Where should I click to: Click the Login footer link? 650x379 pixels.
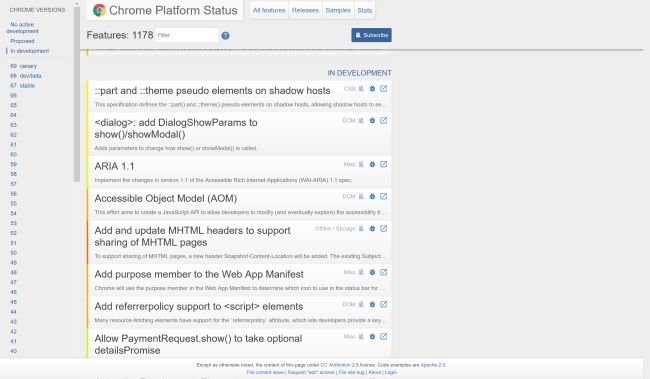tap(390, 372)
